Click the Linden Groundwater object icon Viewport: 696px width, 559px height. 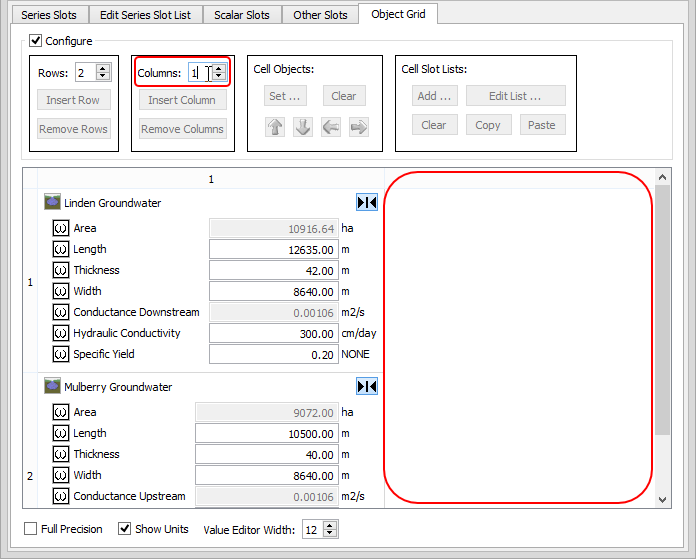point(52,203)
